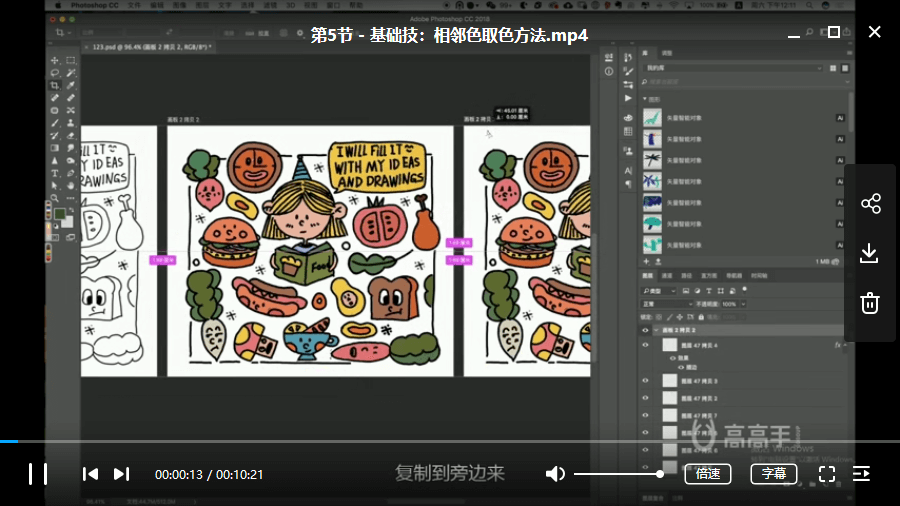Select the Type (T) tool
Image resolution: width=900 pixels, height=506 pixels.
click(55, 173)
